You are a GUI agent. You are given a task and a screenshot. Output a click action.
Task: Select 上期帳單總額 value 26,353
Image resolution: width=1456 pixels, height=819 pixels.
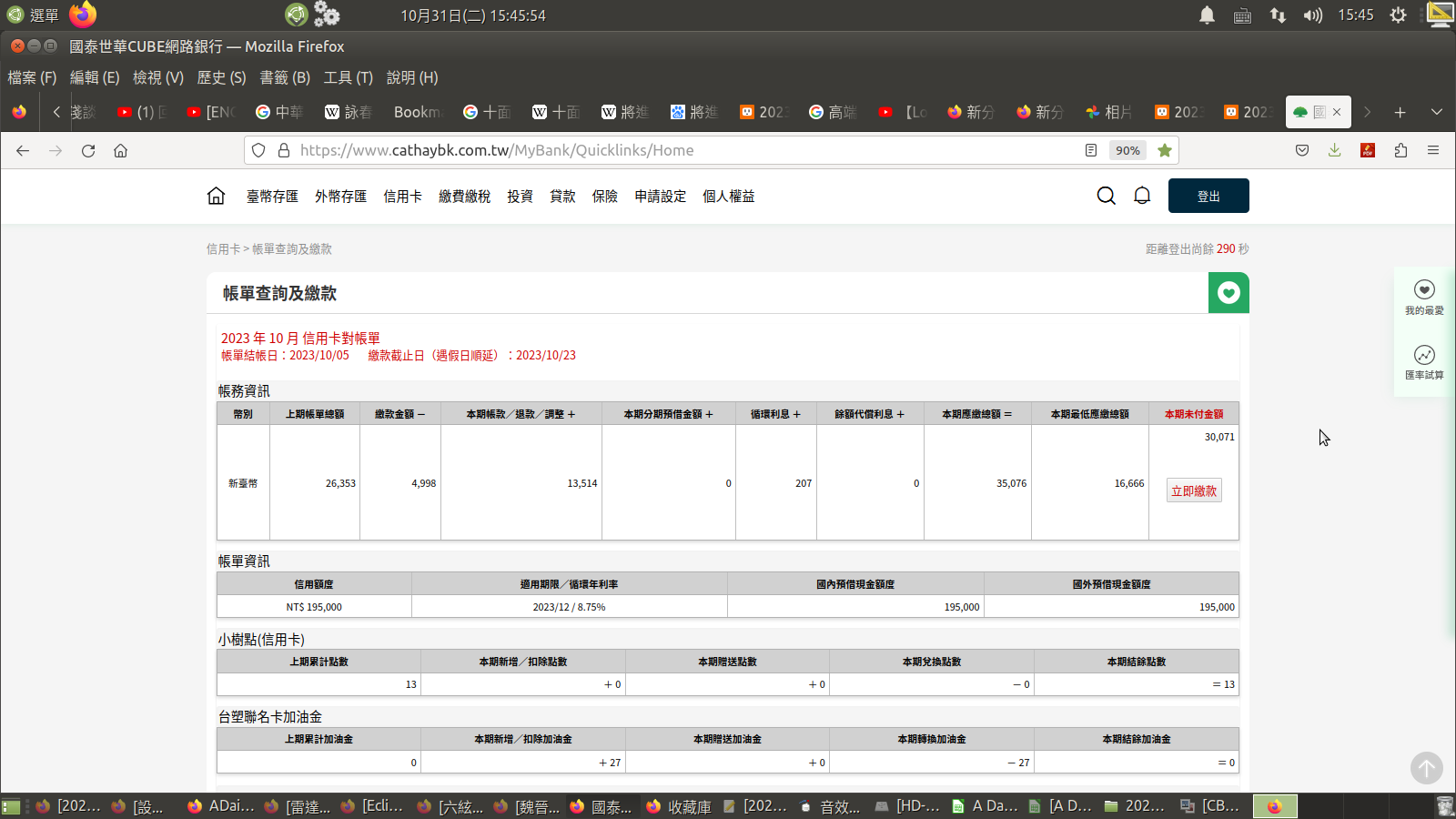[x=340, y=483]
